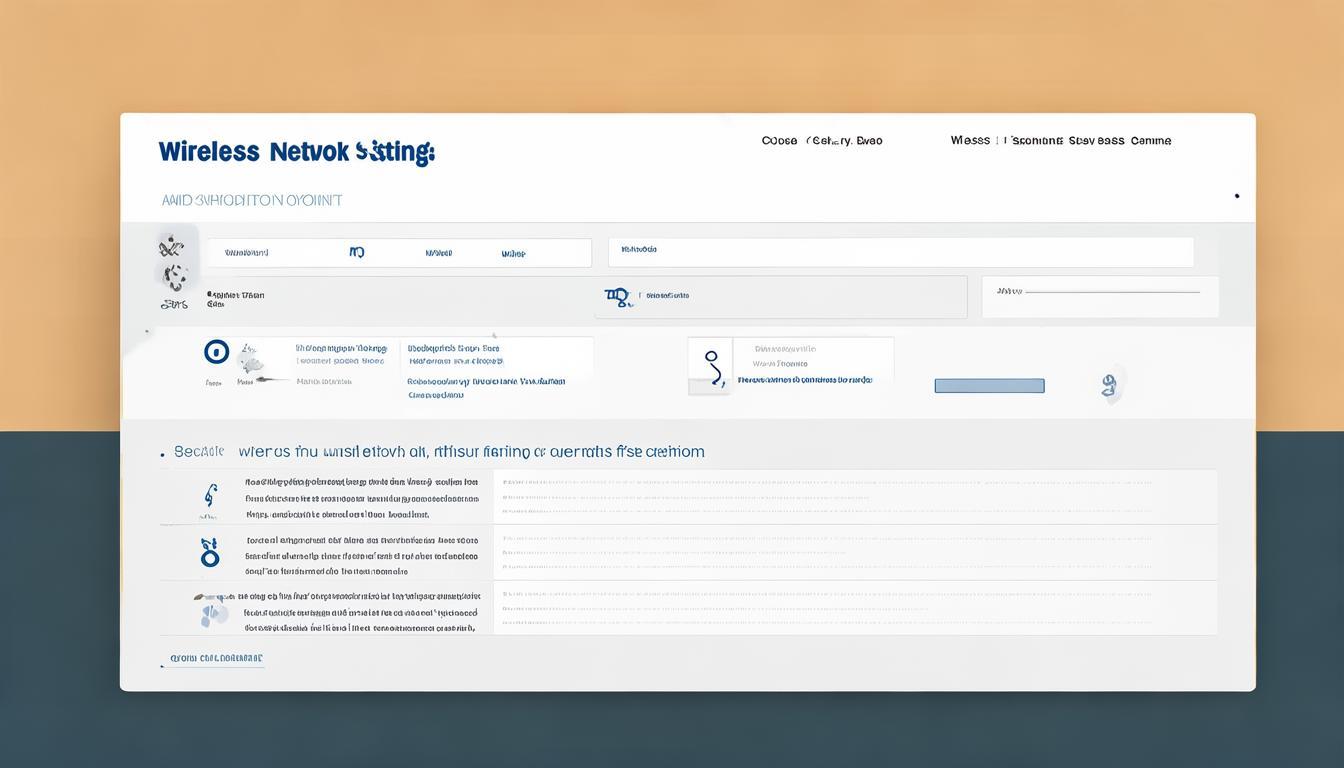
Task: Click middle icon in left sidebar
Action: [x=174, y=276]
